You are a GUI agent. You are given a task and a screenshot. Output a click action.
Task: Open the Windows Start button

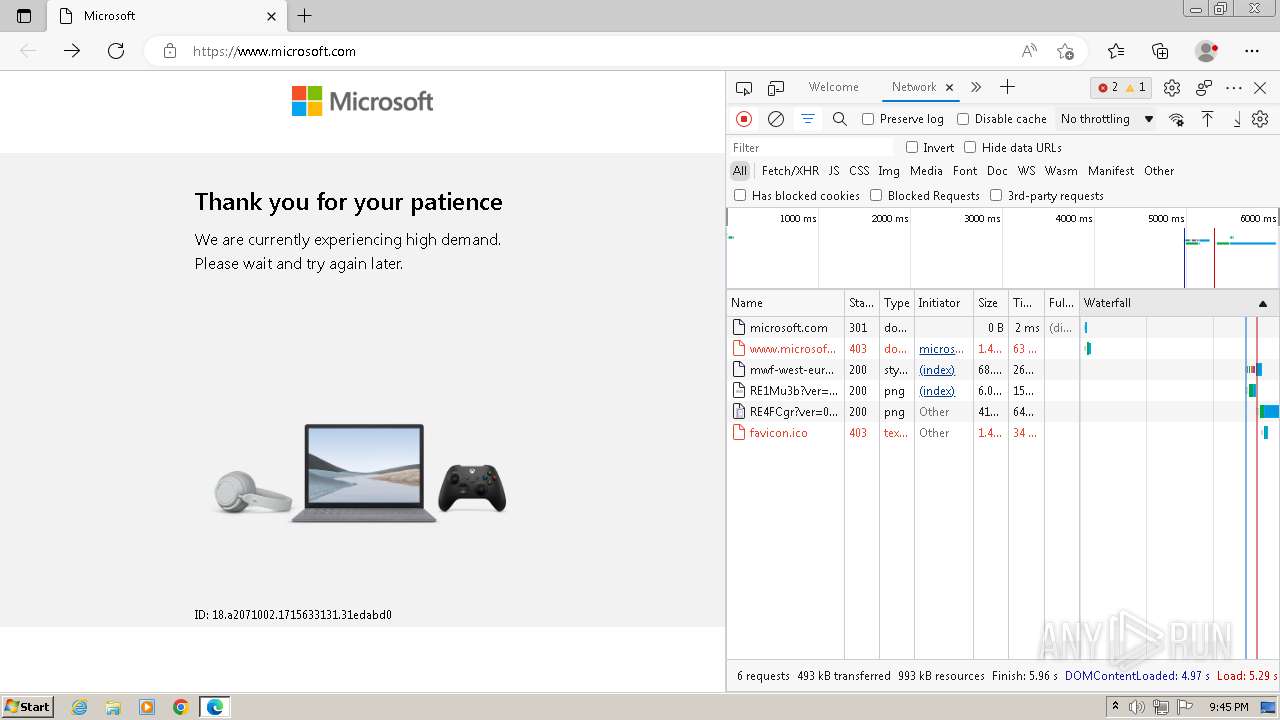point(27,706)
